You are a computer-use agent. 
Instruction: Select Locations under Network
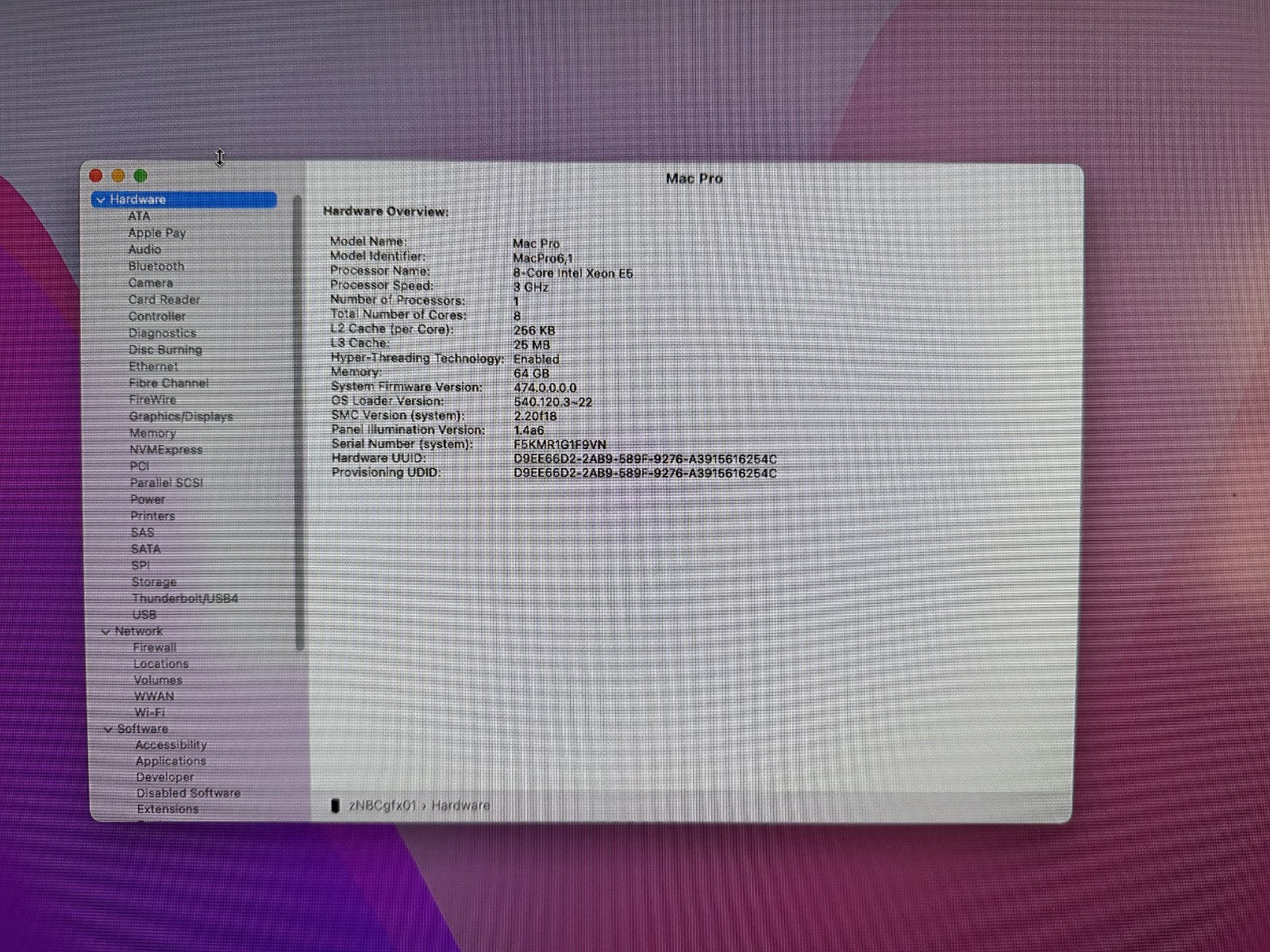point(161,664)
